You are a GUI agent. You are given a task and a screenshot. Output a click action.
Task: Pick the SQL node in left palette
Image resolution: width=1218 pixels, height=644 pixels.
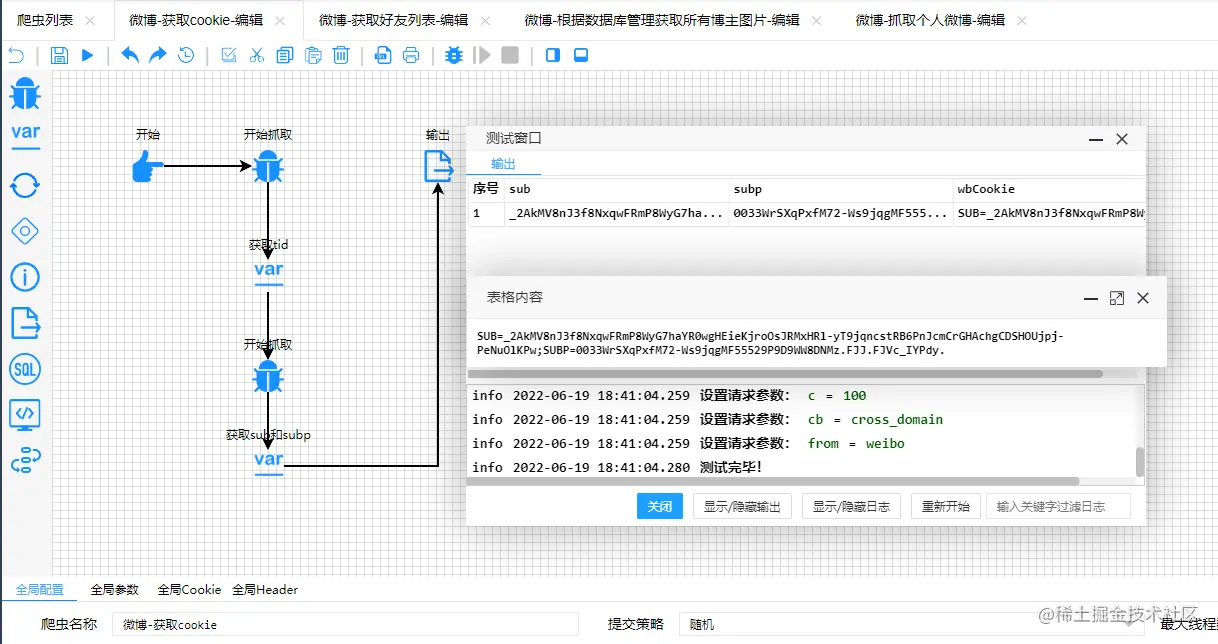click(x=25, y=369)
